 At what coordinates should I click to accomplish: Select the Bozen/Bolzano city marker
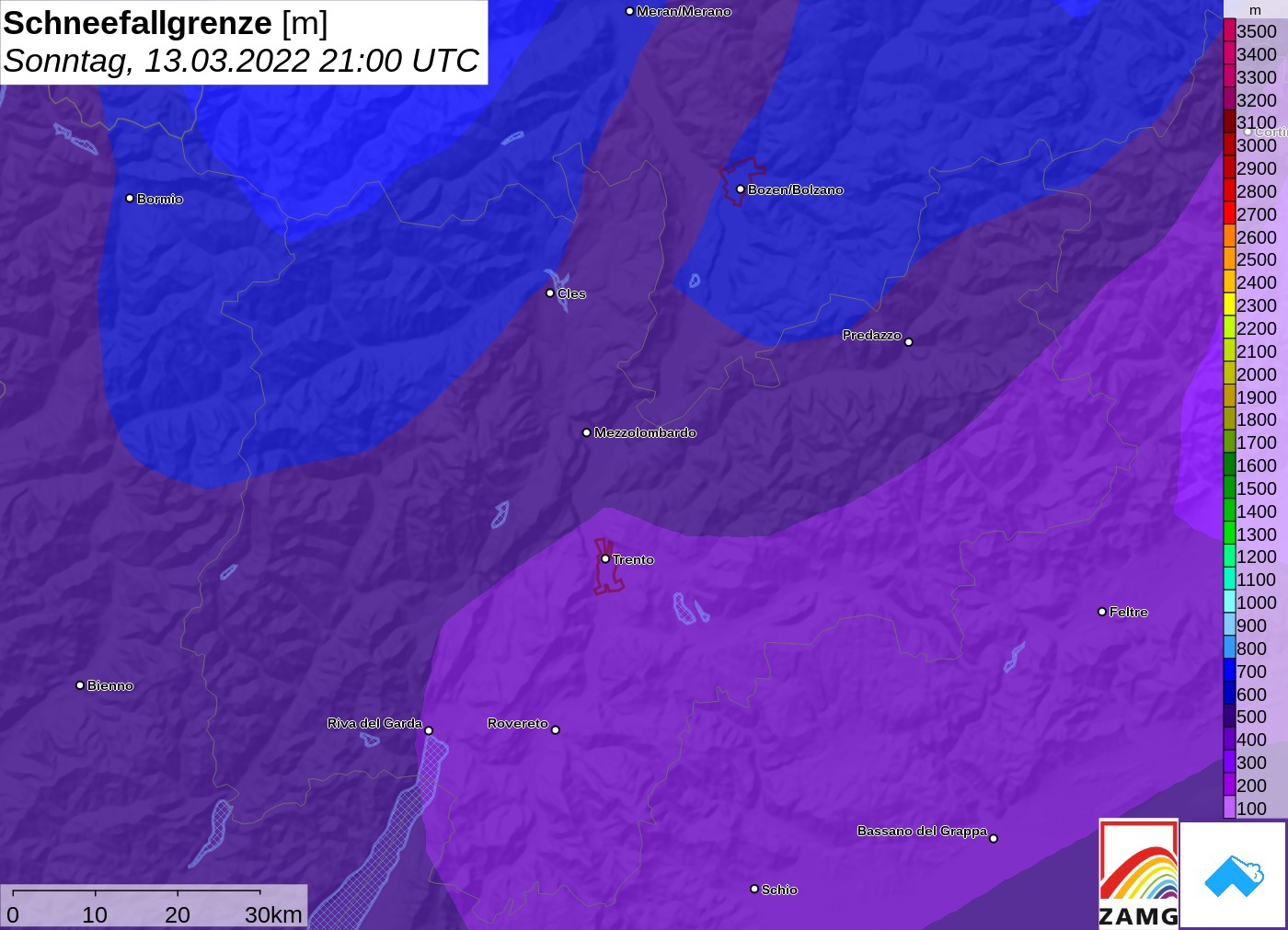tap(740, 189)
